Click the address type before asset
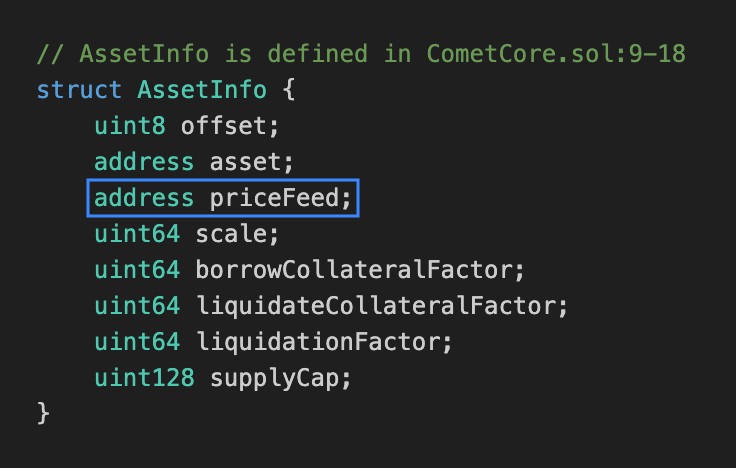 click(x=145, y=162)
